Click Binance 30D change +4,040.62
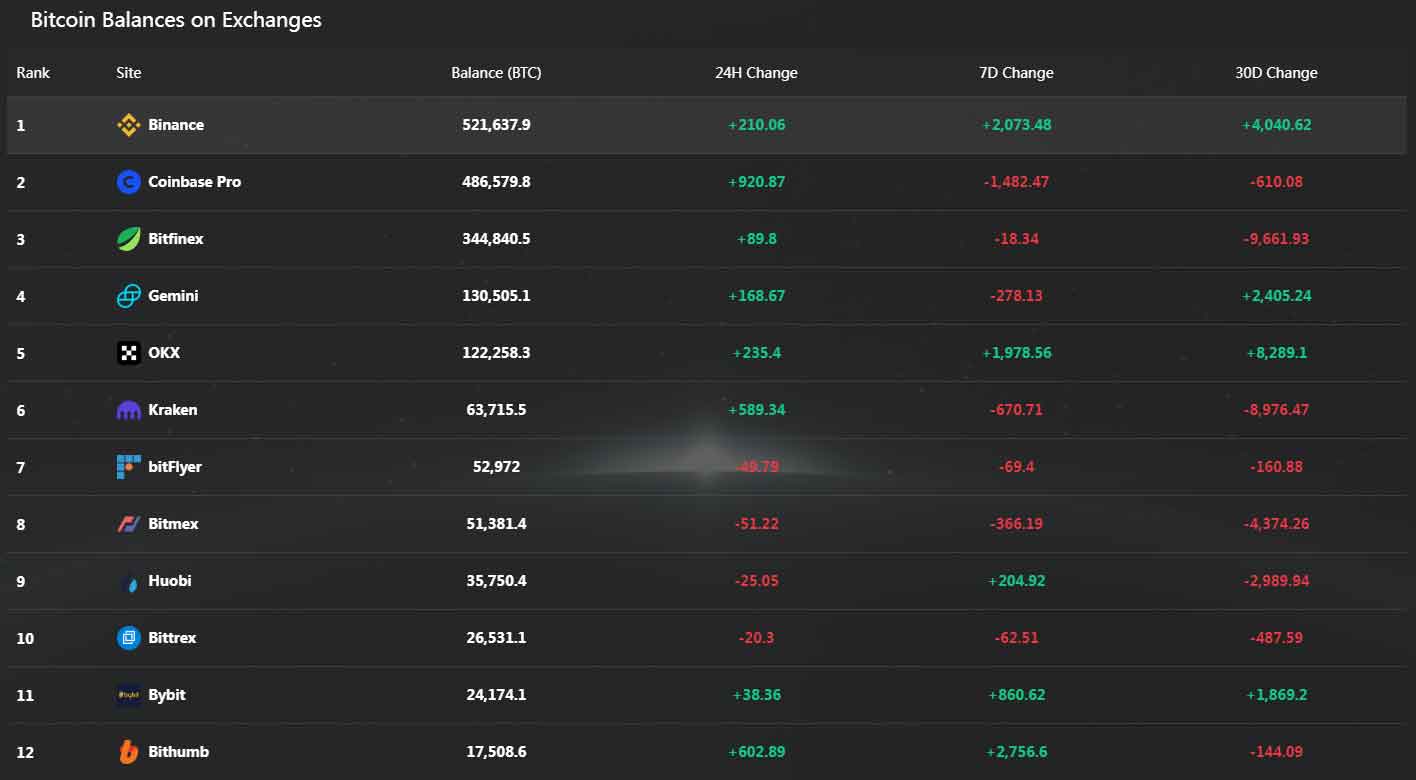The image size is (1416, 780). point(1276,125)
